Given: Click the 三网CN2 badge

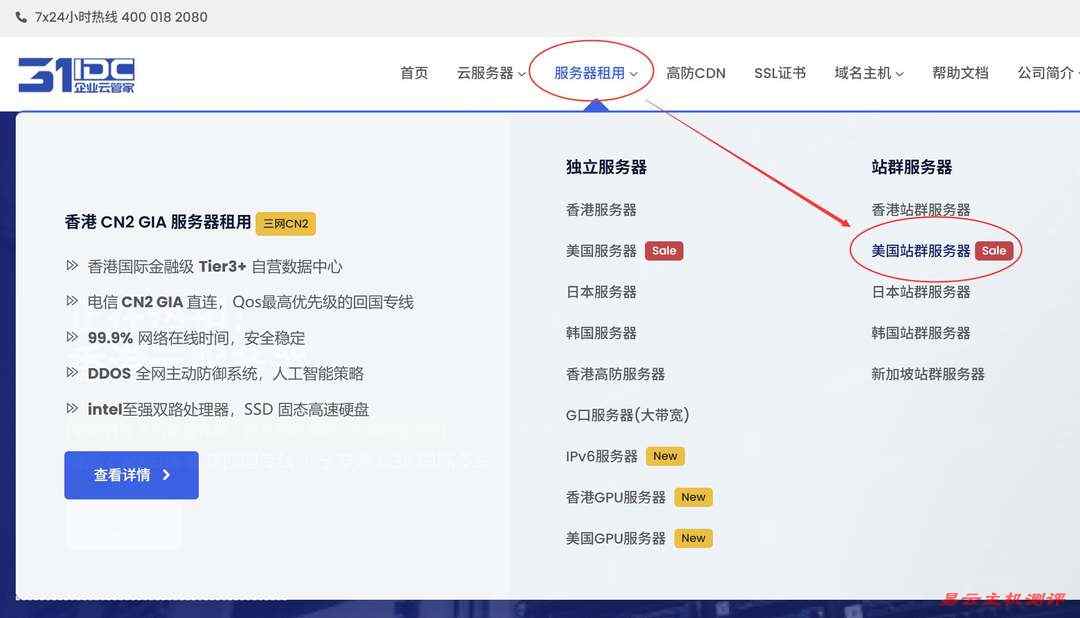Looking at the screenshot, I should click(285, 224).
